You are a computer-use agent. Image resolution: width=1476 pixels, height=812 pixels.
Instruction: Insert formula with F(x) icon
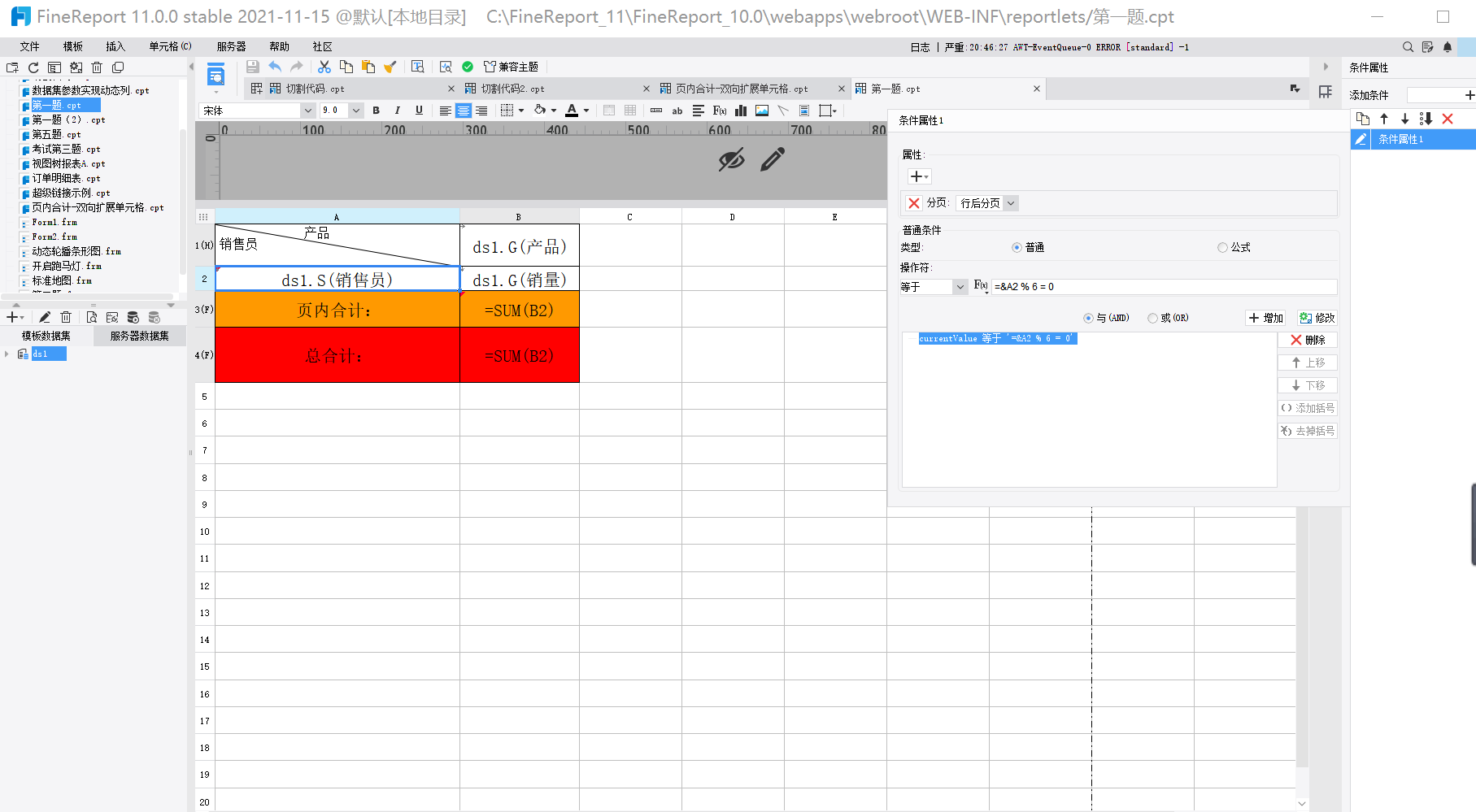coord(720,111)
